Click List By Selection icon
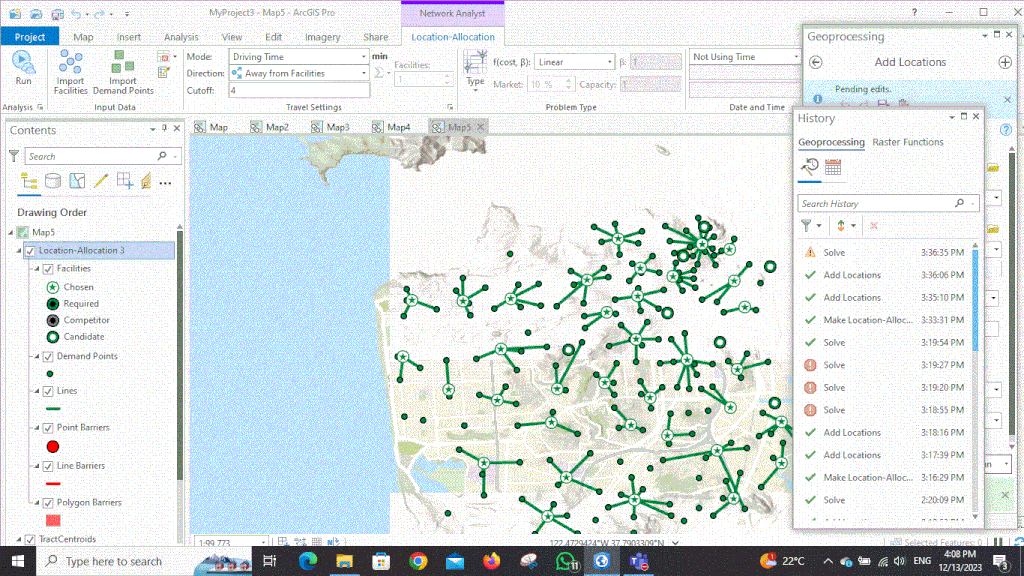 (x=77, y=181)
